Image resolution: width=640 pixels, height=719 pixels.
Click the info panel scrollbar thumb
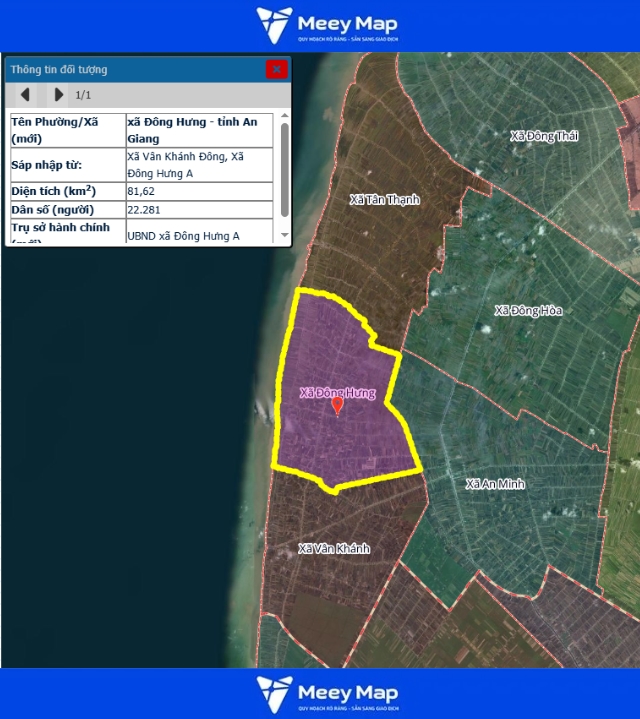(x=284, y=170)
